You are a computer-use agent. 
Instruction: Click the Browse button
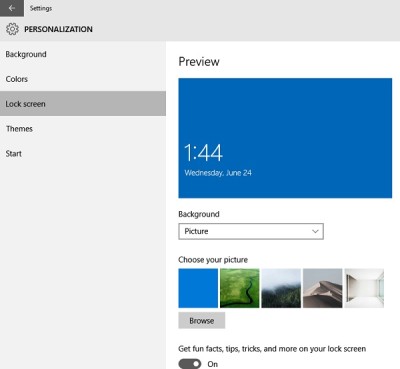tap(202, 321)
